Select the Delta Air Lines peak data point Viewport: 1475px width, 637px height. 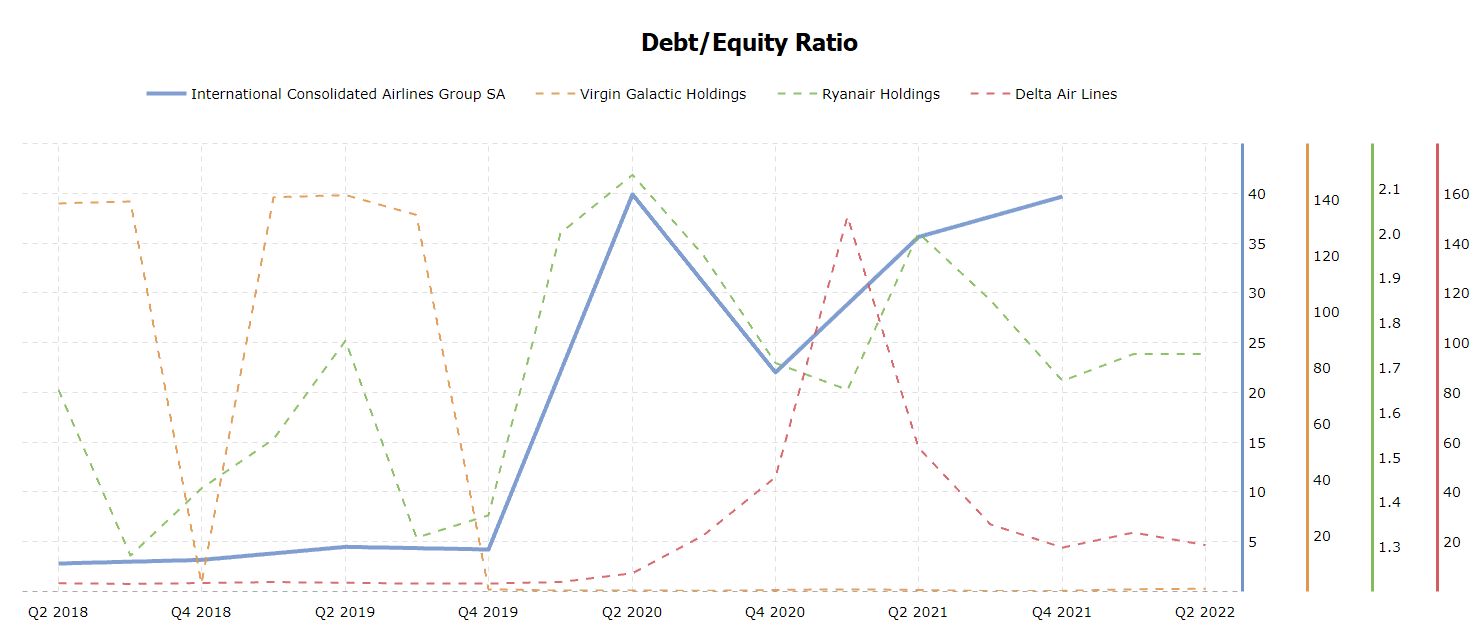pyautogui.click(x=847, y=218)
